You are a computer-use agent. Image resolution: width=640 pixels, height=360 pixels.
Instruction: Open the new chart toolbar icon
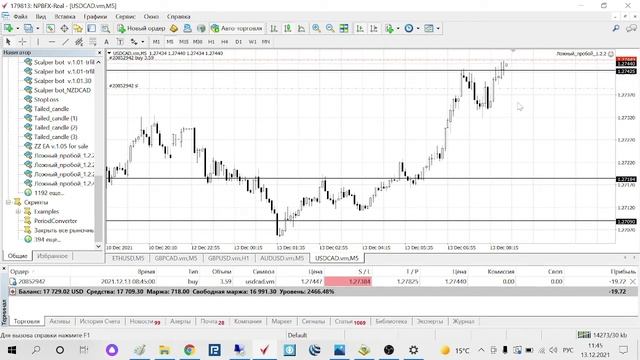pyautogui.click(x=9, y=28)
